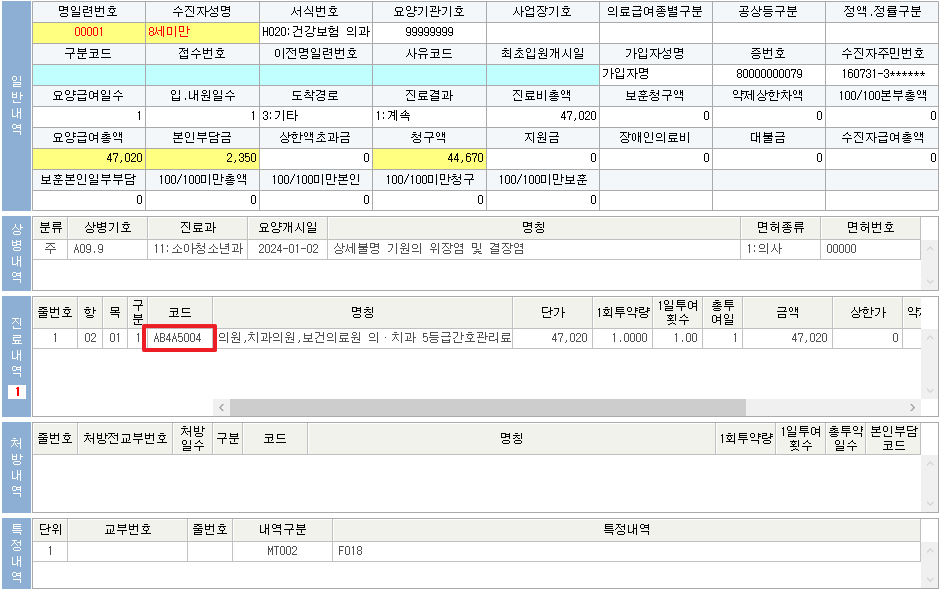
Task: Select the 상병내역 side tab
Action: [x=16, y=254]
